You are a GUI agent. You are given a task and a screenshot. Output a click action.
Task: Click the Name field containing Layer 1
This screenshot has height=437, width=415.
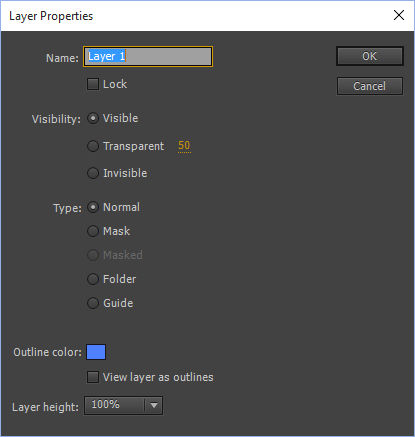point(148,57)
